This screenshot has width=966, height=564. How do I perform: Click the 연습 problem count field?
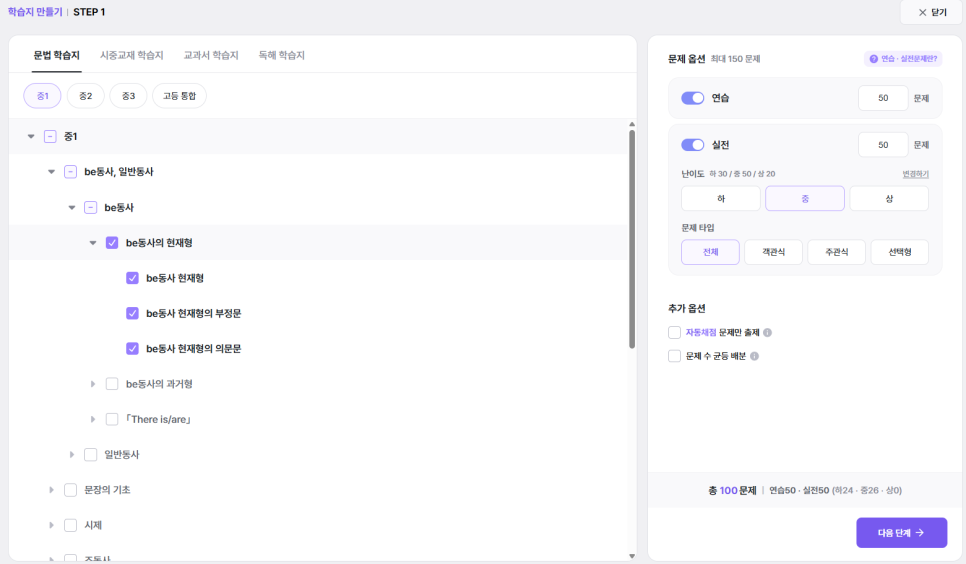click(x=883, y=98)
